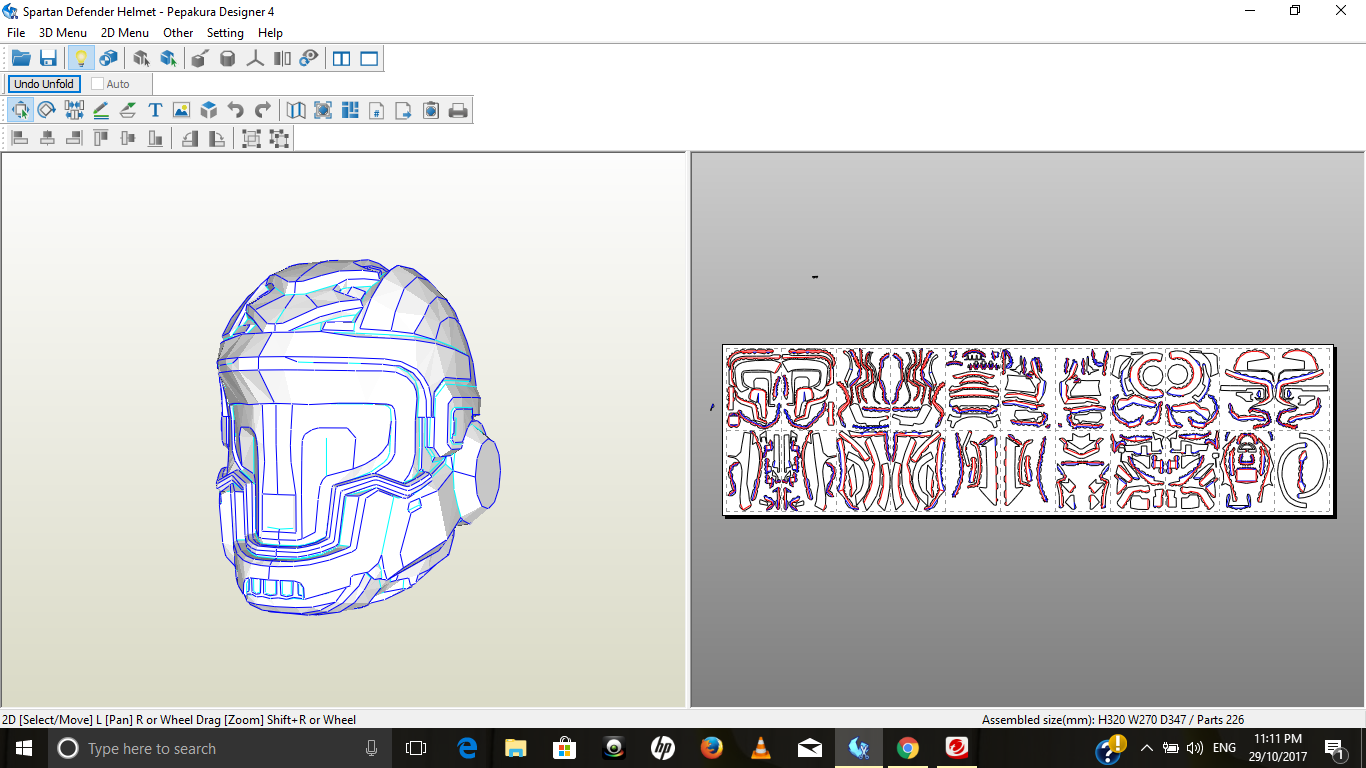Open Google Chrome from the taskbar

[908, 748]
